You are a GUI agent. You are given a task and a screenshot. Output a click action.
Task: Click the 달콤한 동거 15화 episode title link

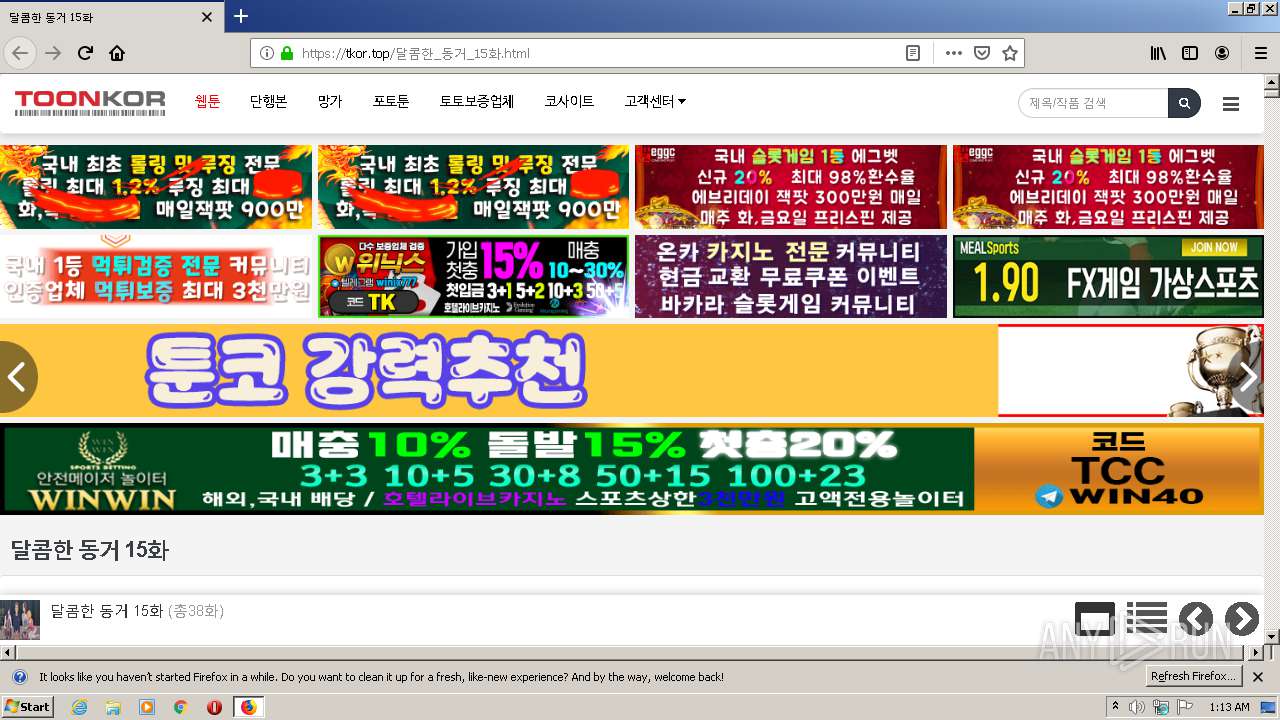click(106, 610)
